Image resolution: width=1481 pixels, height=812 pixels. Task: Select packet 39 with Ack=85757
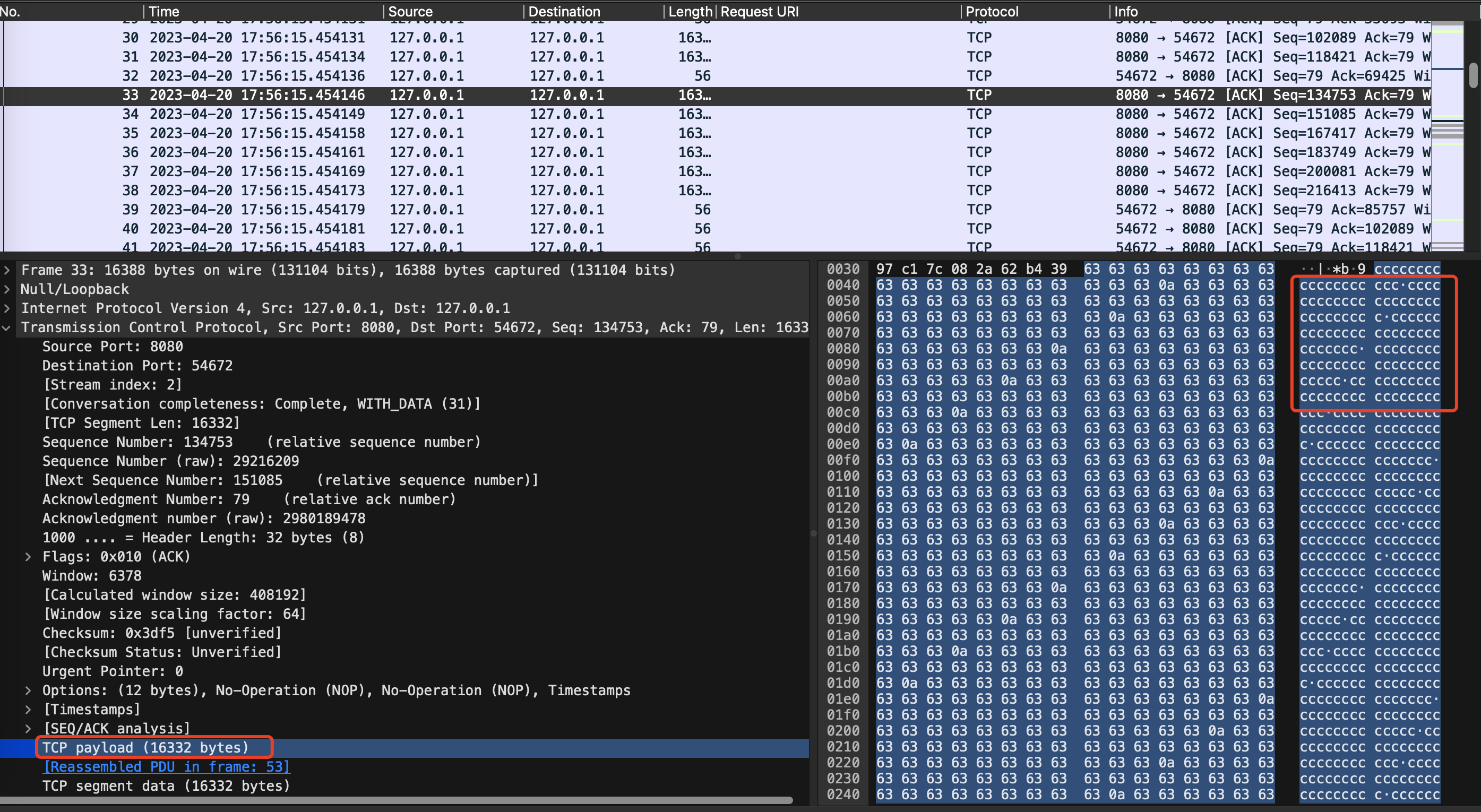pyautogui.click(x=716, y=209)
